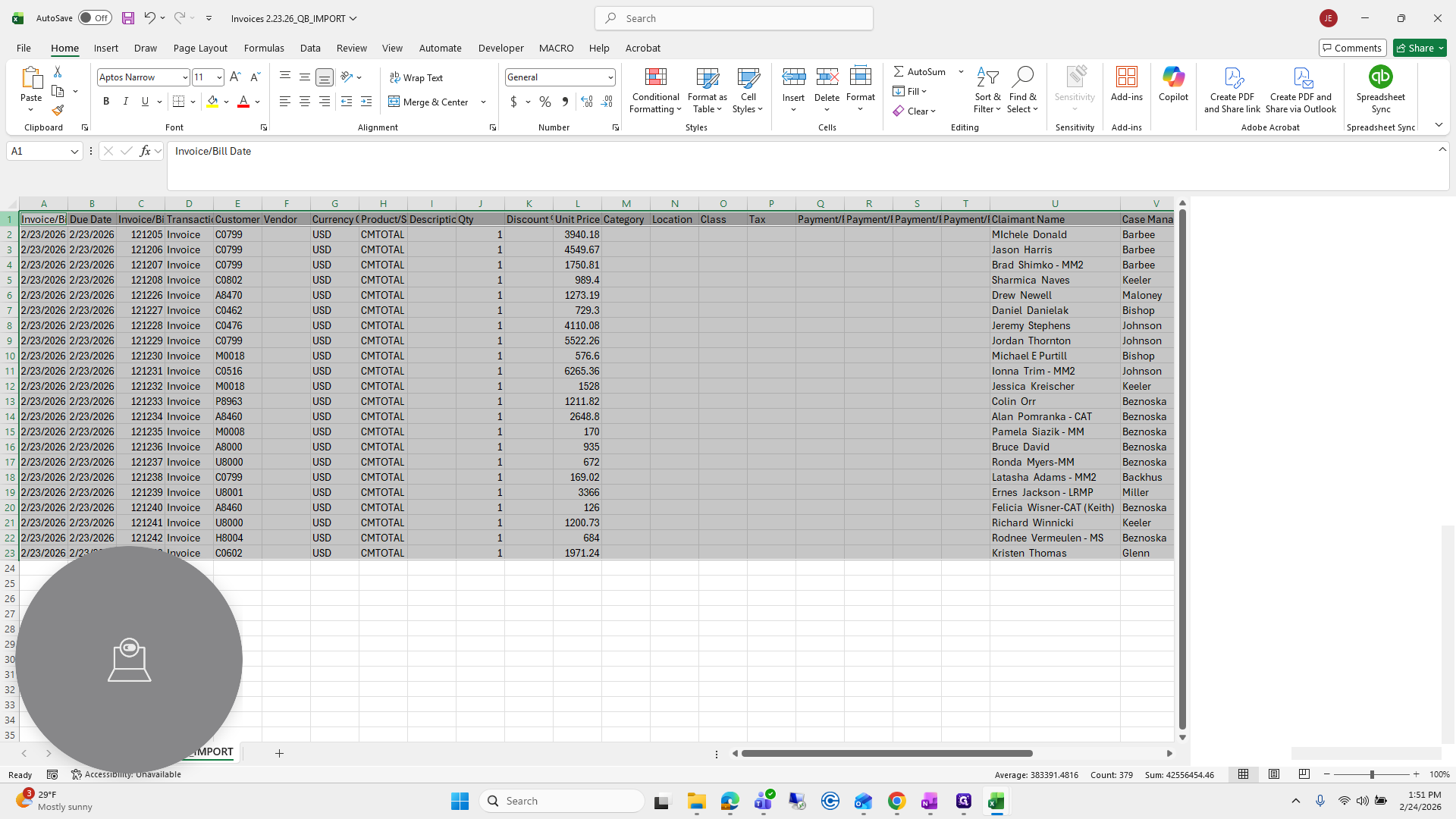The height and width of the screenshot is (819, 1456).
Task: Switch AutoSave on
Action: [x=95, y=18]
